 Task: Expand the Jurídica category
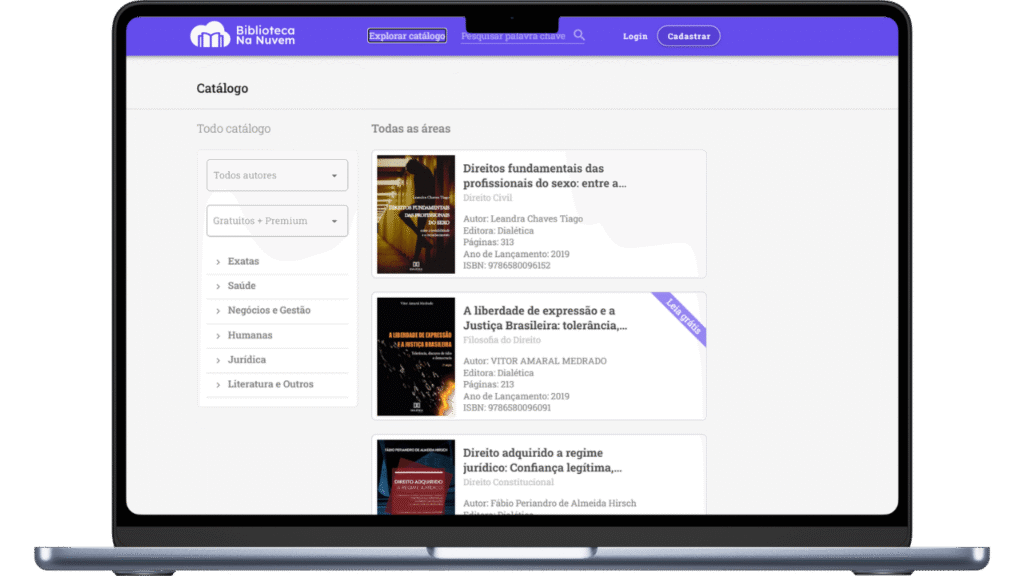[277, 360]
